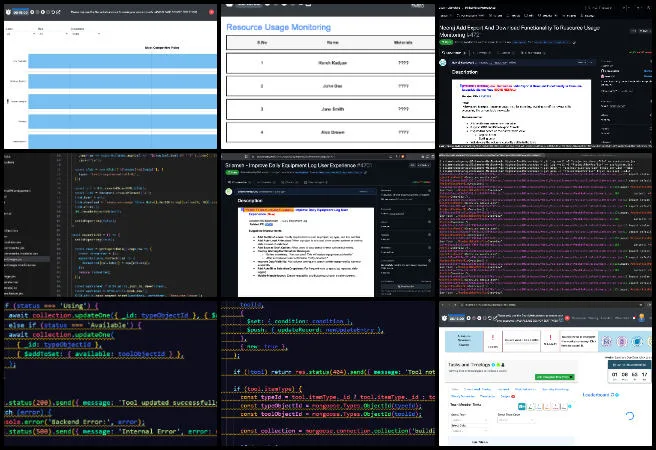Click the red round button in the dashboard header
The image size is (656, 450).
point(567,318)
